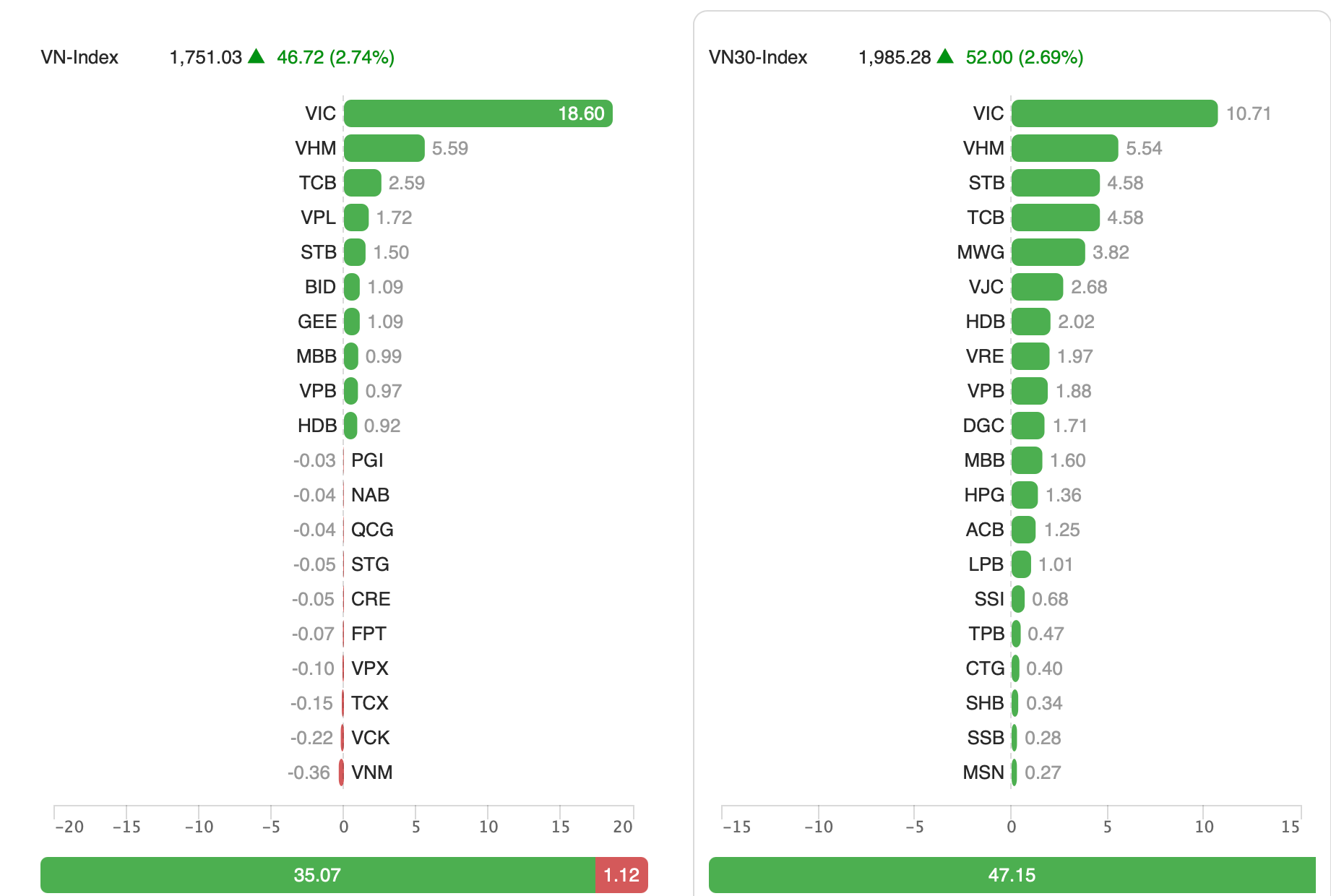Click the green 35.07 summary bar segment
The image size is (1331, 896).
pyautogui.click(x=317, y=875)
